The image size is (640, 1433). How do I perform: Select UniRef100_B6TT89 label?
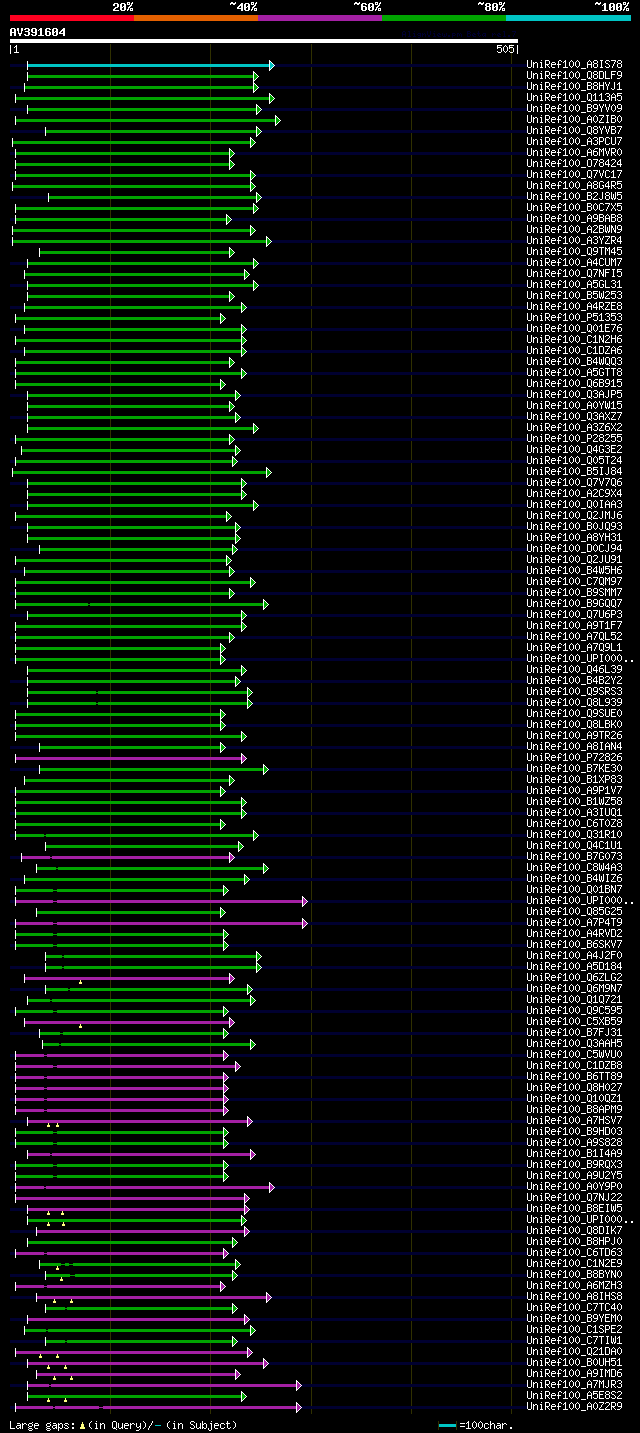pyautogui.click(x=574, y=1077)
